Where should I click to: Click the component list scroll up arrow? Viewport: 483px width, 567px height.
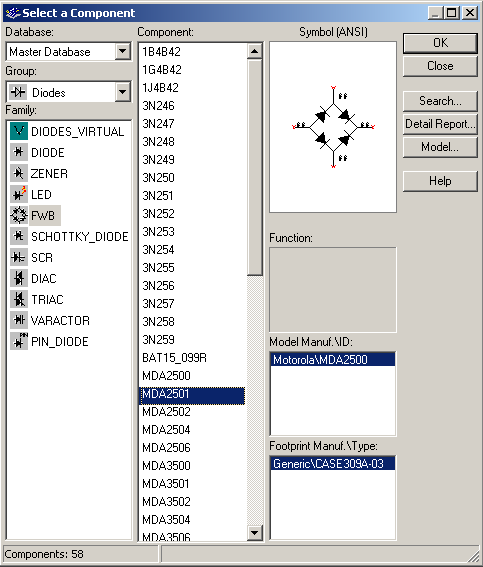coord(255,51)
